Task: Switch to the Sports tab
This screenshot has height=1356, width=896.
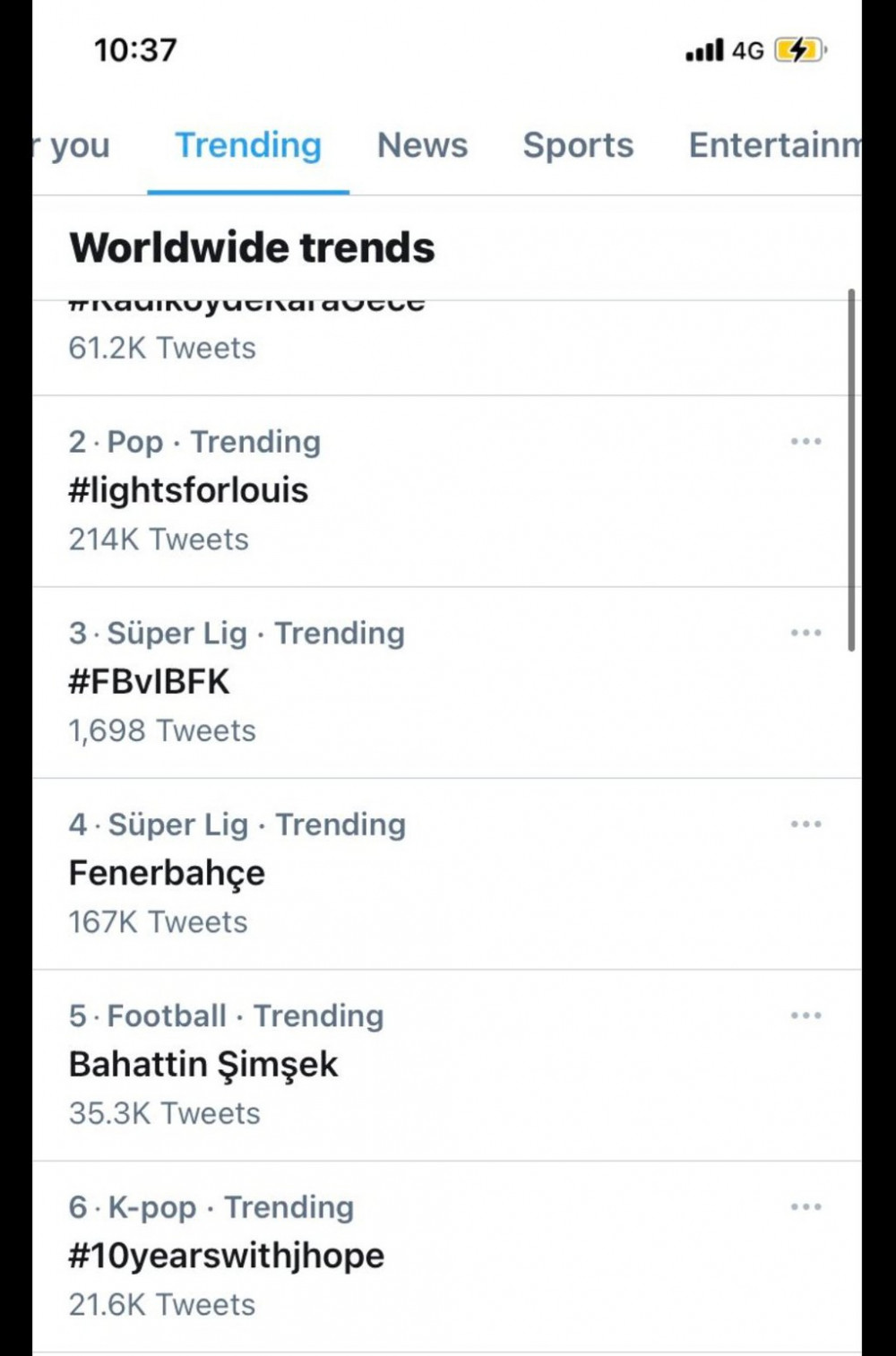Action: [x=578, y=145]
